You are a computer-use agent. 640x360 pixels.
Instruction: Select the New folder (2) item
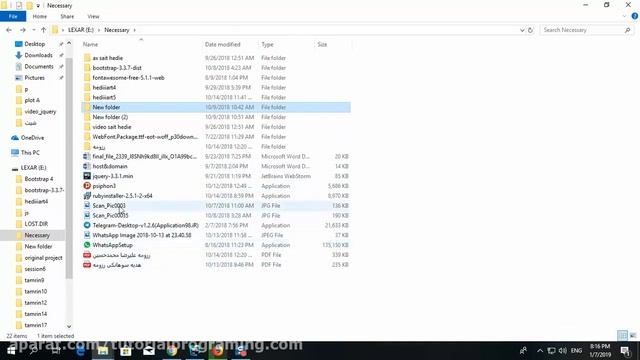tap(110, 117)
